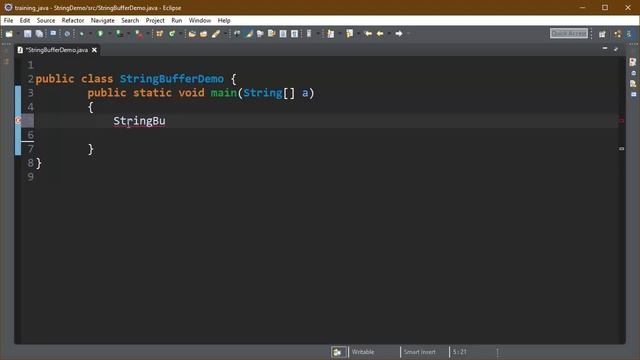Navigate Forward with the right arrow icon
The image size is (640, 360).
(399, 33)
